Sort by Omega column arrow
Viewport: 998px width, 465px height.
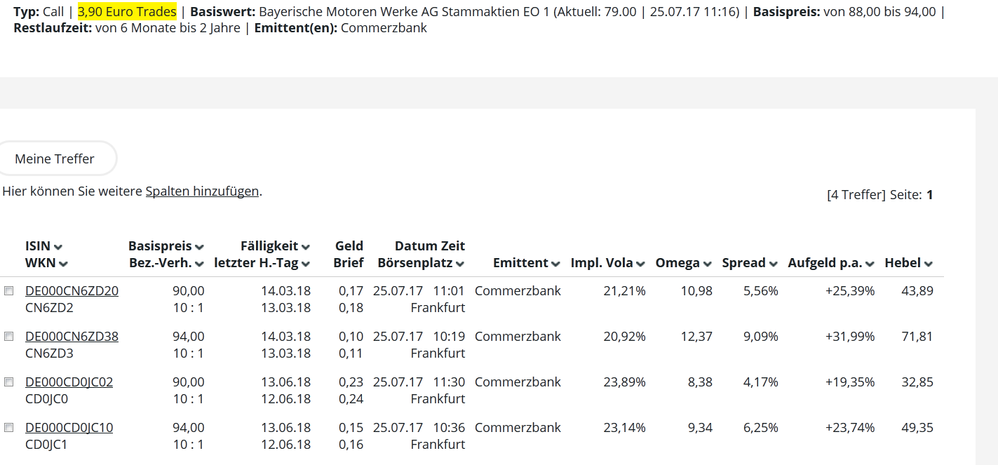tap(707, 264)
